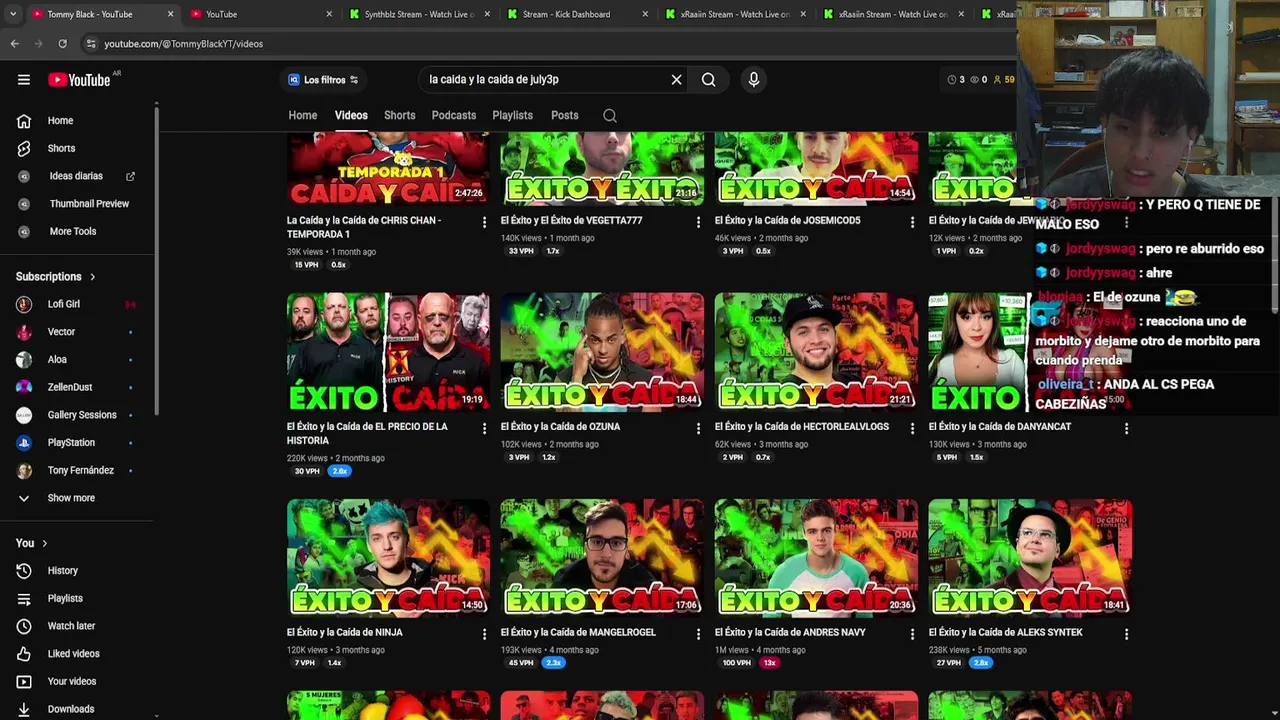Expand the You section
This screenshot has height=720, width=1280.
pos(31,543)
